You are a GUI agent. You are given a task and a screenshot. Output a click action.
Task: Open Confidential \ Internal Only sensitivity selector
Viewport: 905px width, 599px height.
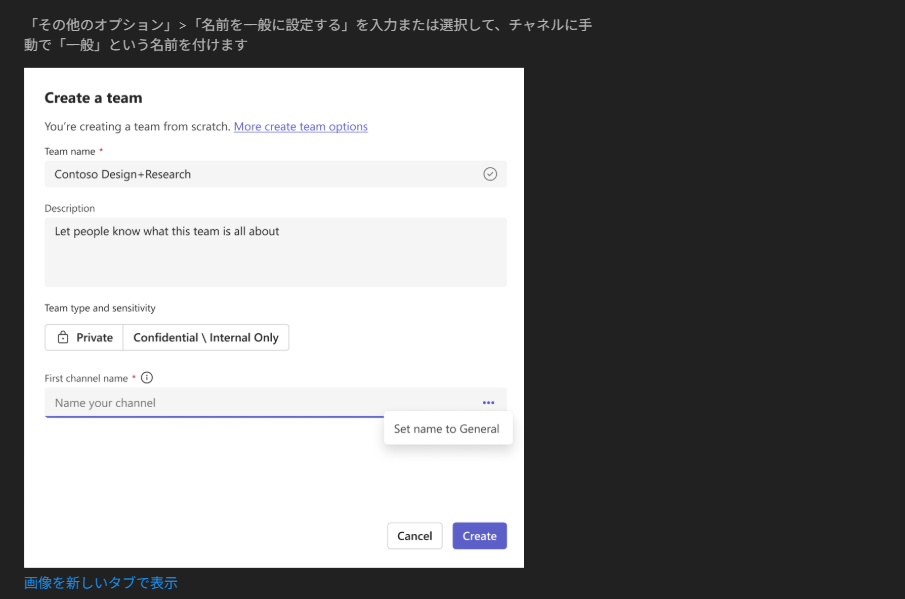point(206,338)
